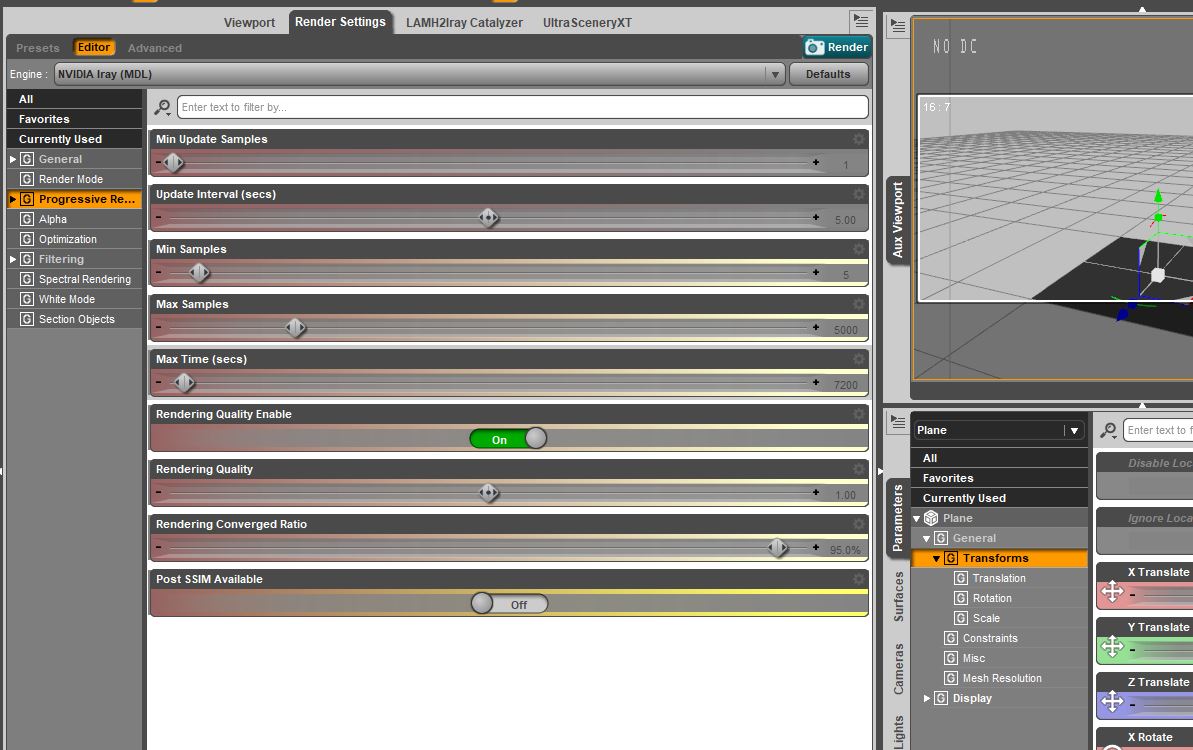Click the plus icon on Rendering Quality slider
The image size is (1193, 750).
816,492
